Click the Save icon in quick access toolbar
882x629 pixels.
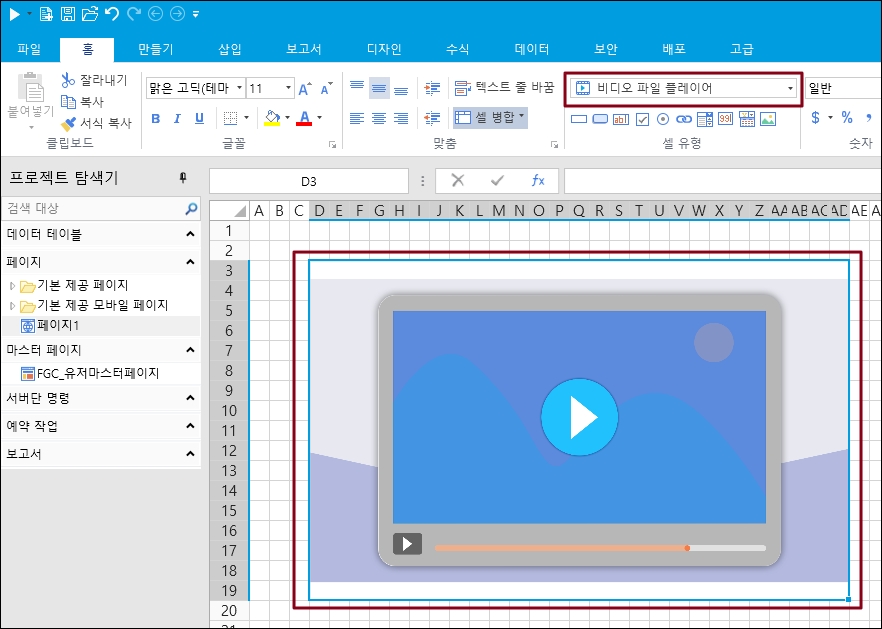pos(68,13)
